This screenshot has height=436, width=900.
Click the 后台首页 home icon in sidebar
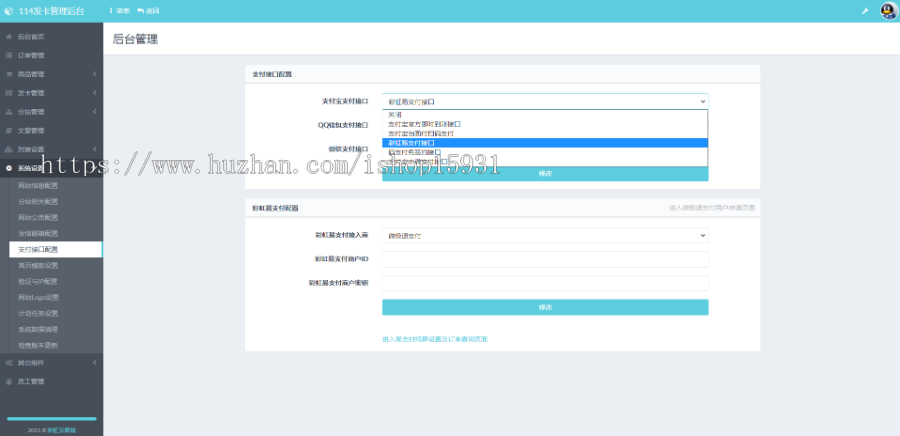(9, 36)
